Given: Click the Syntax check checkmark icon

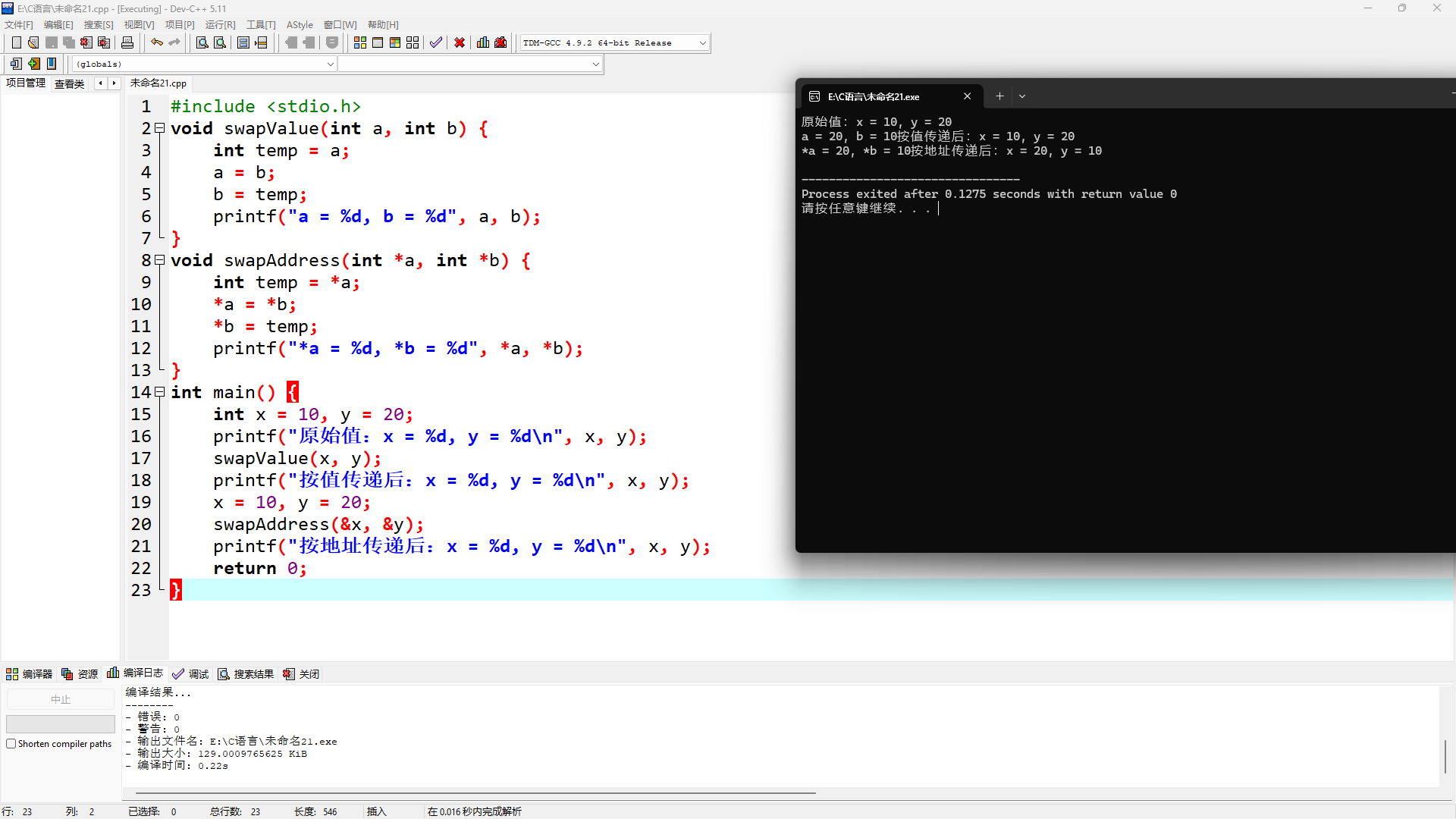Looking at the screenshot, I should coord(435,42).
